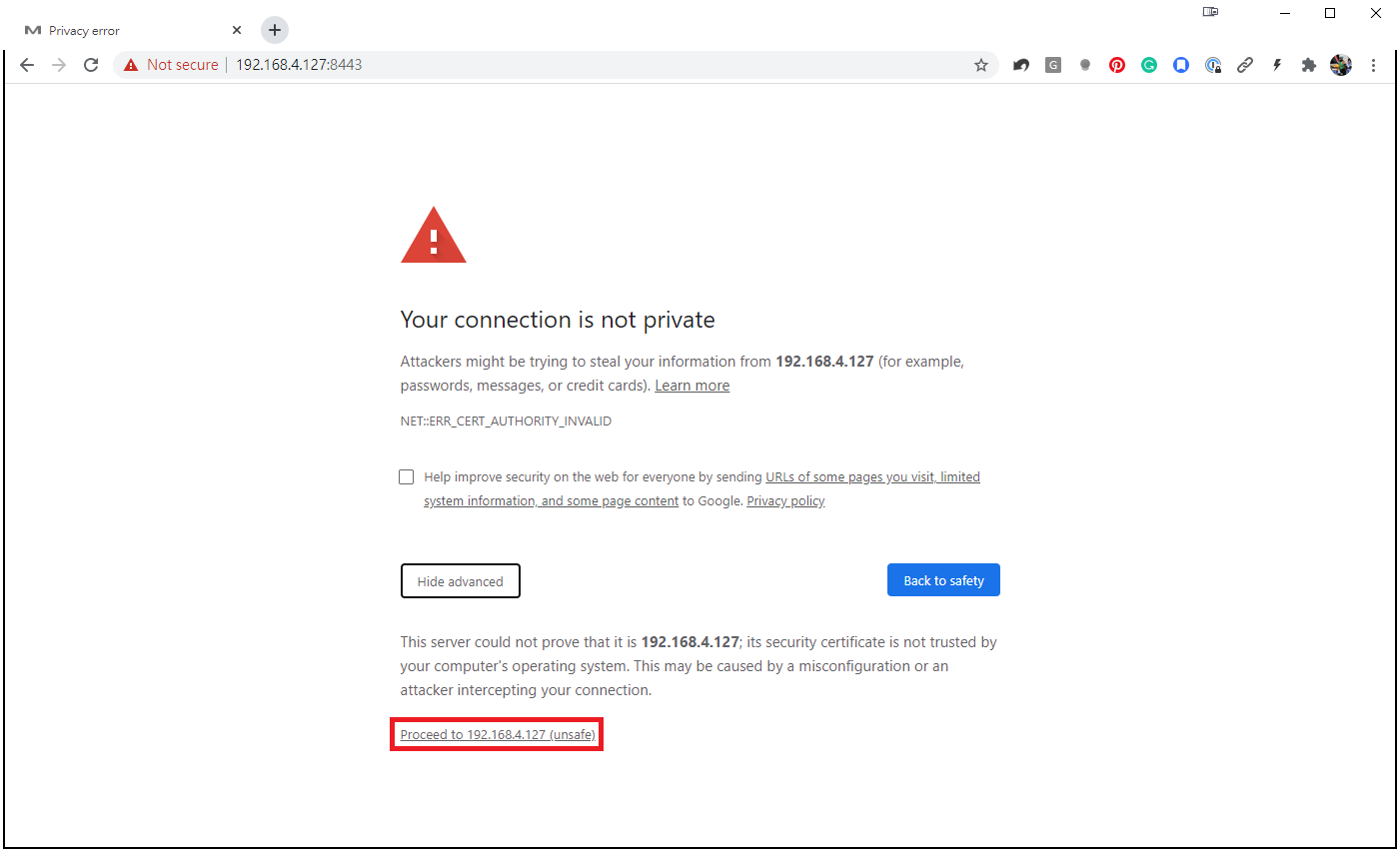Screen dimensions: 1400x852
Task: Click the Pinterest extension icon
Action: coord(1117,65)
